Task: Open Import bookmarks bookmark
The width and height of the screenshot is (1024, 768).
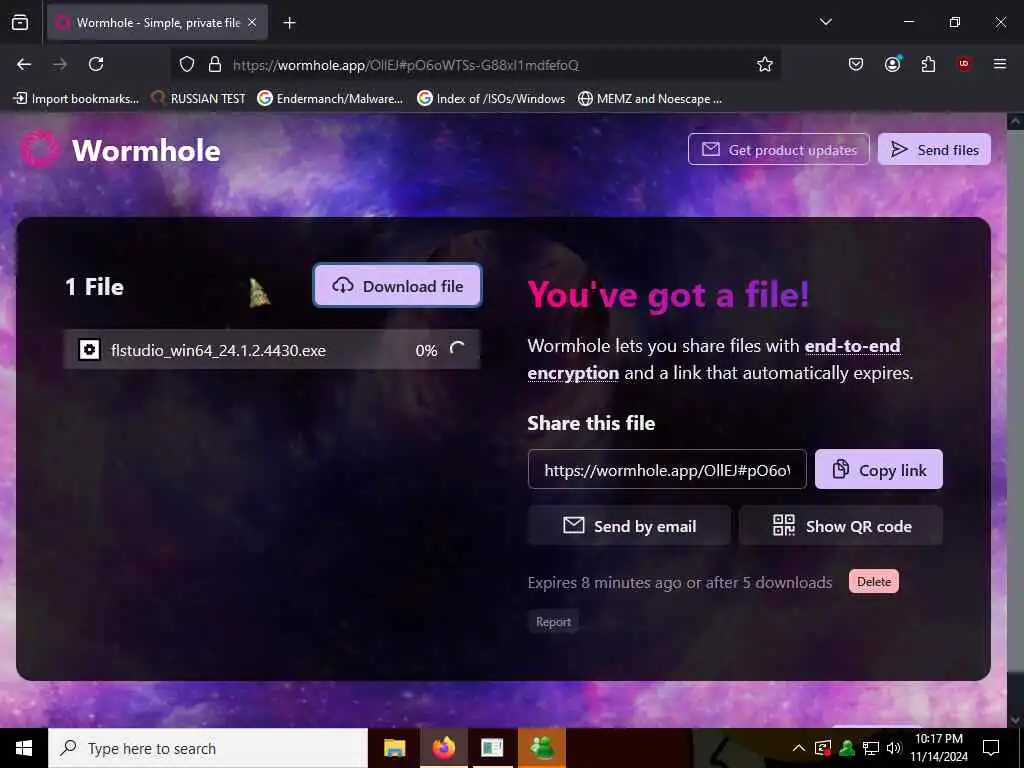Action: tap(76, 99)
